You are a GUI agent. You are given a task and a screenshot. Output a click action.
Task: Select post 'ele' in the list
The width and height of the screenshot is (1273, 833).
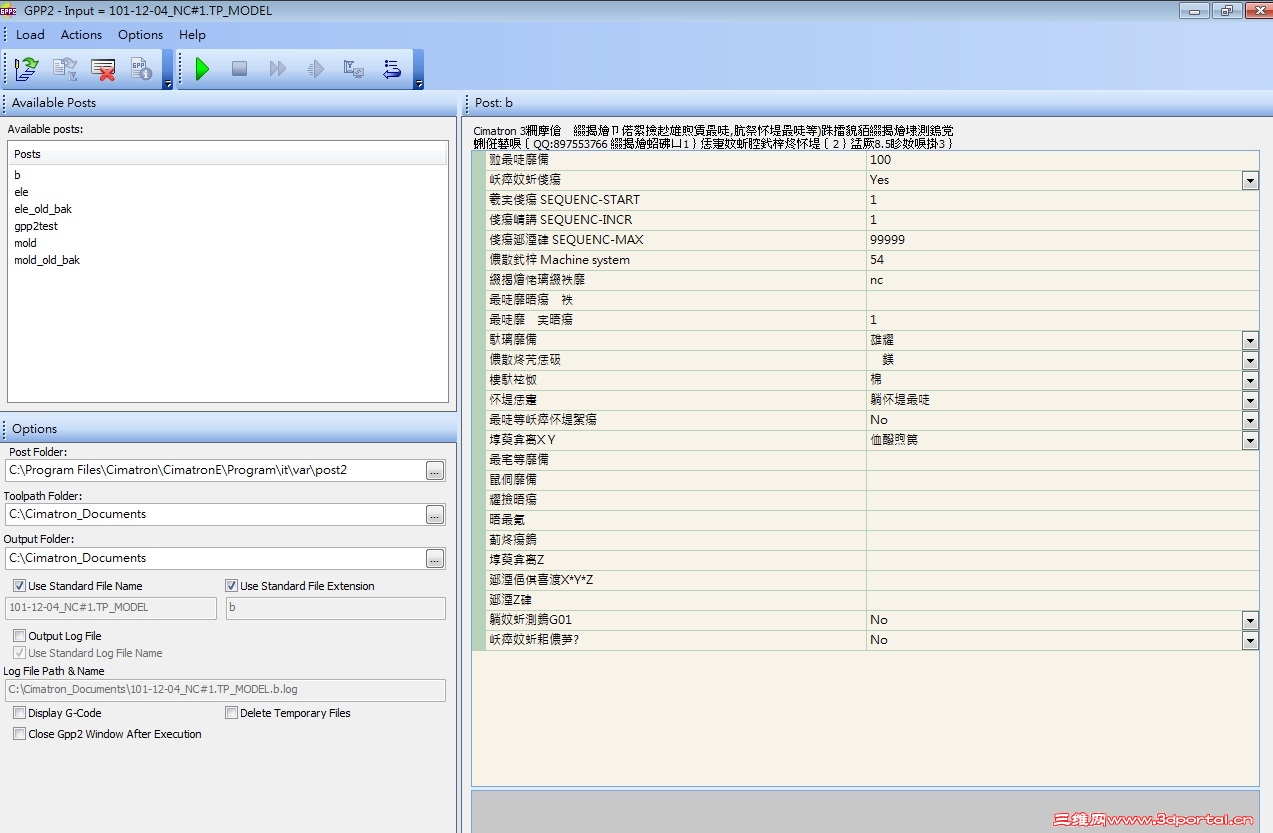click(x=21, y=192)
